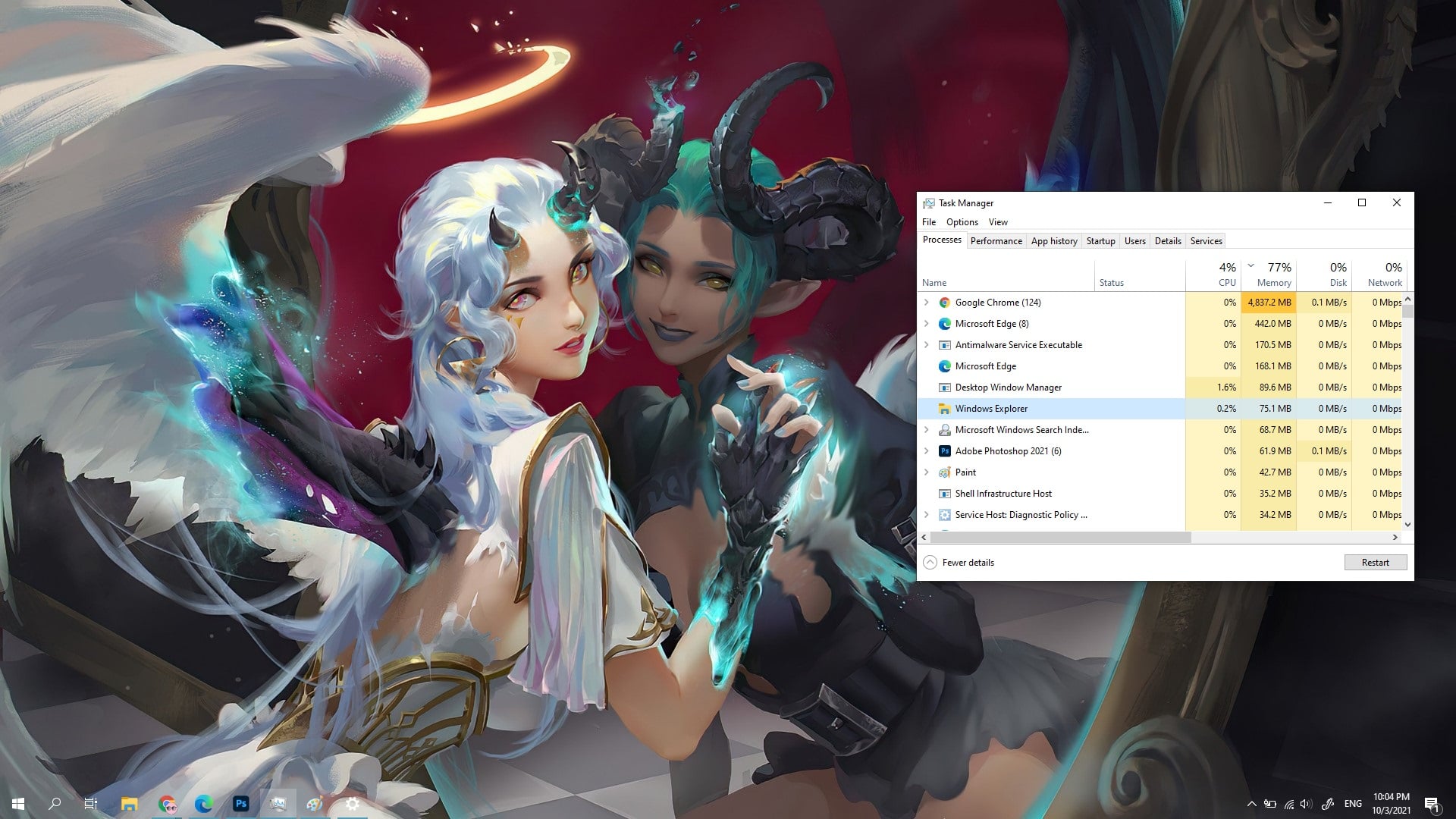Screen dimensions: 1456x819
Task: Open File Explorer from the taskbar
Action: tap(130, 804)
